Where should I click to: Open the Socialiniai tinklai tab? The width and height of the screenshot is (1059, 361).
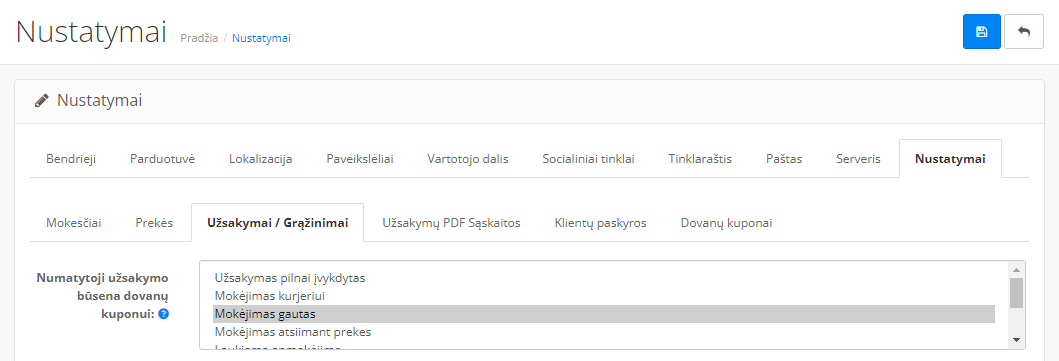pyautogui.click(x=588, y=159)
